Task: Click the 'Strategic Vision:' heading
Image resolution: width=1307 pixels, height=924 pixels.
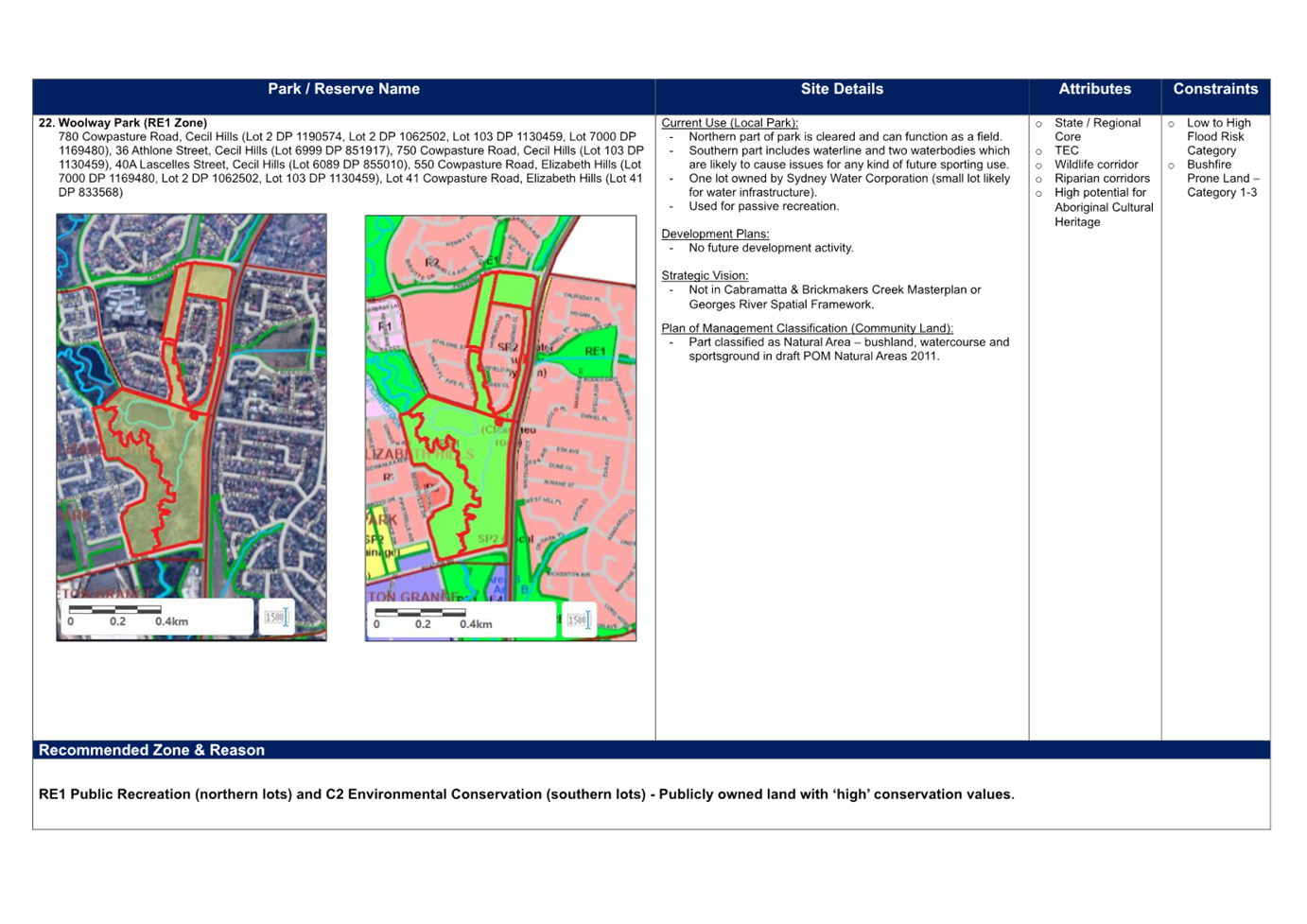Action: tap(705, 276)
